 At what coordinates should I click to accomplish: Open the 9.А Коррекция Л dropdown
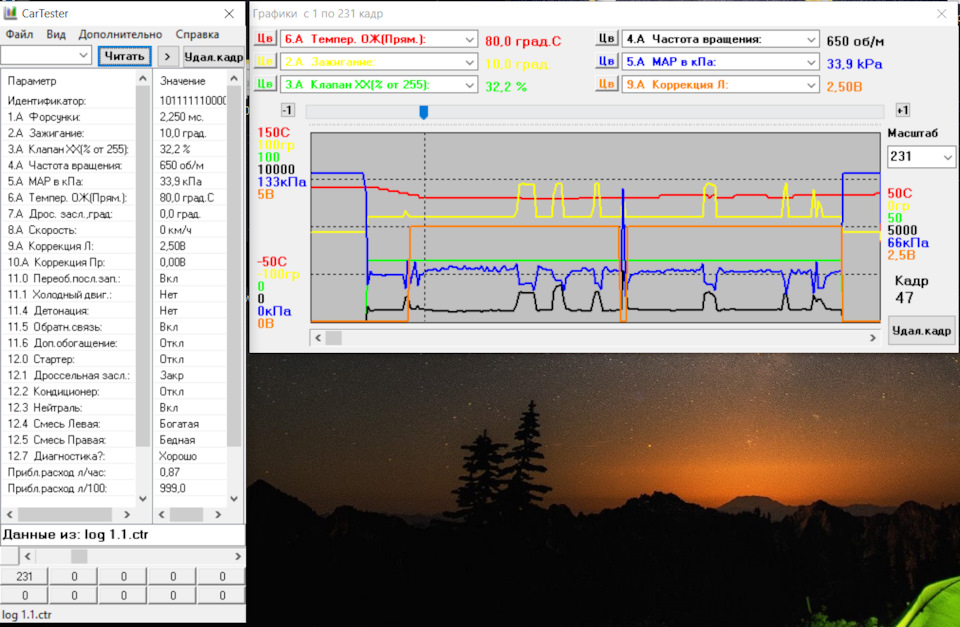tap(811, 85)
